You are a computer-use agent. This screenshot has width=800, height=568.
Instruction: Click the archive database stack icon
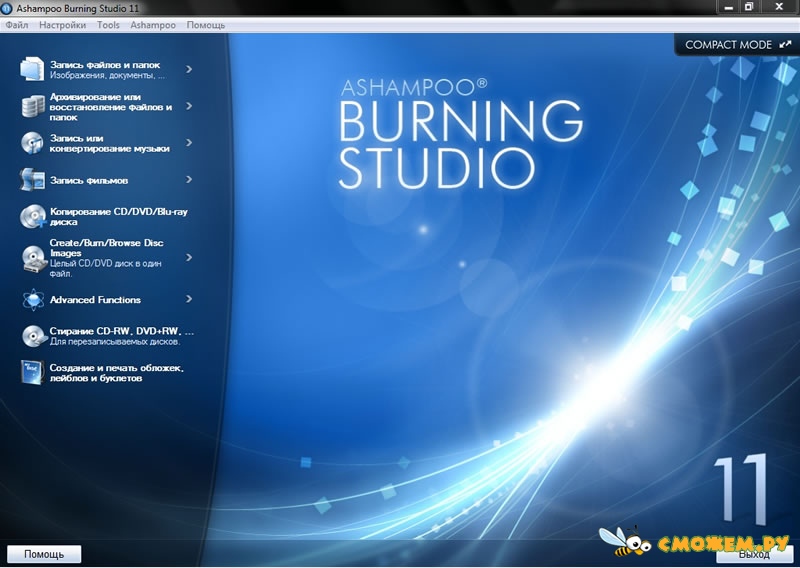click(33, 106)
